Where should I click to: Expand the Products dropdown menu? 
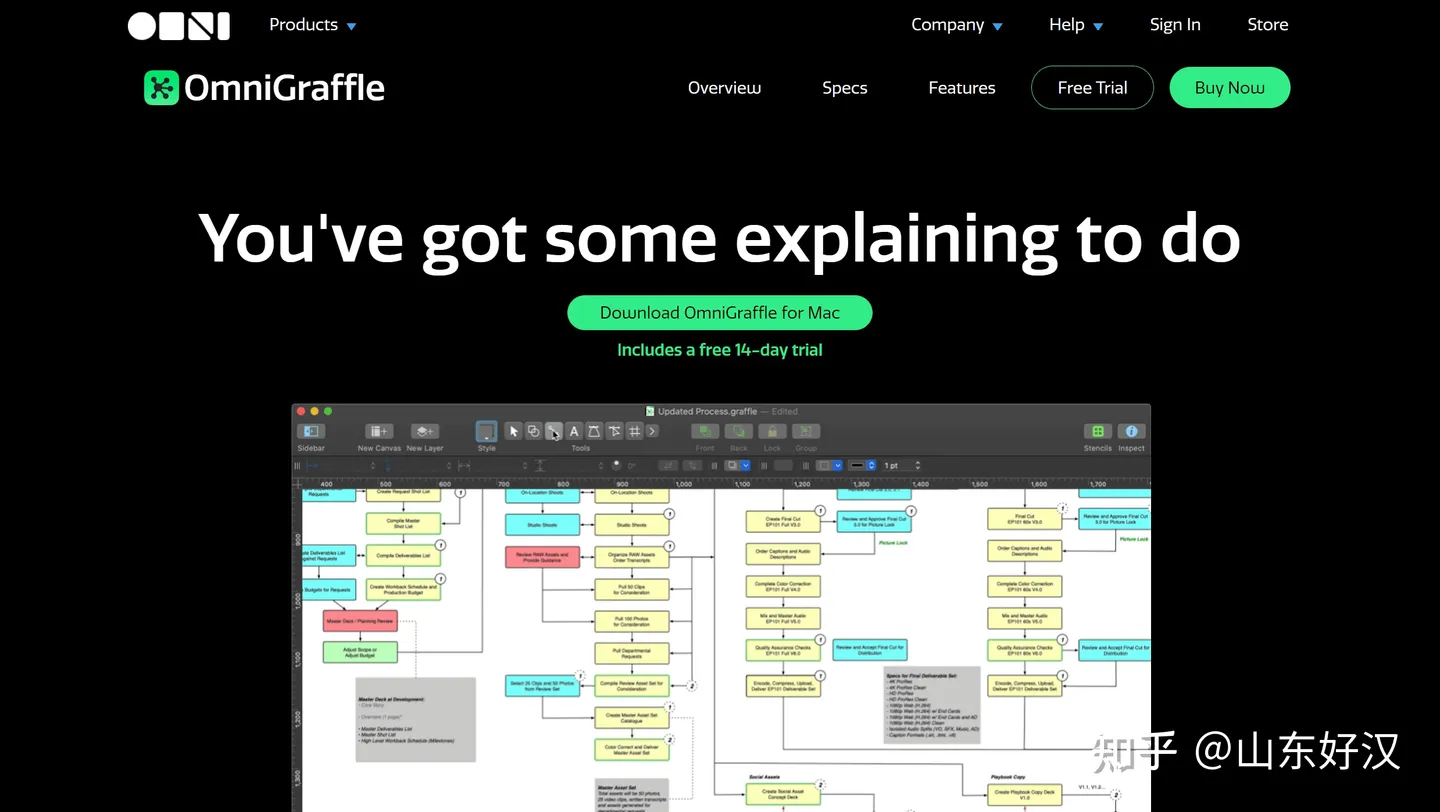pos(313,25)
